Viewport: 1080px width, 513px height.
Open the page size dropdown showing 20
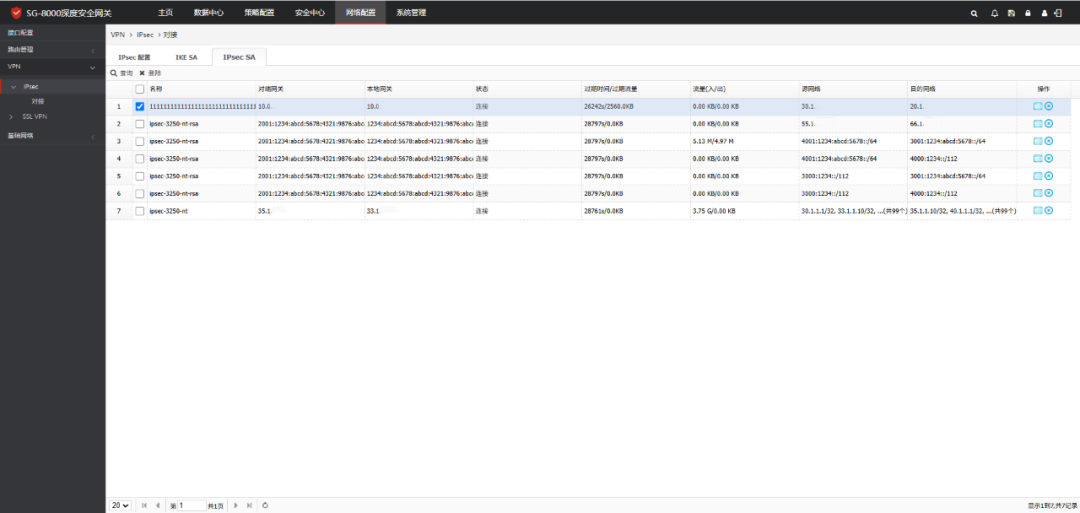pyautogui.click(x=120, y=506)
